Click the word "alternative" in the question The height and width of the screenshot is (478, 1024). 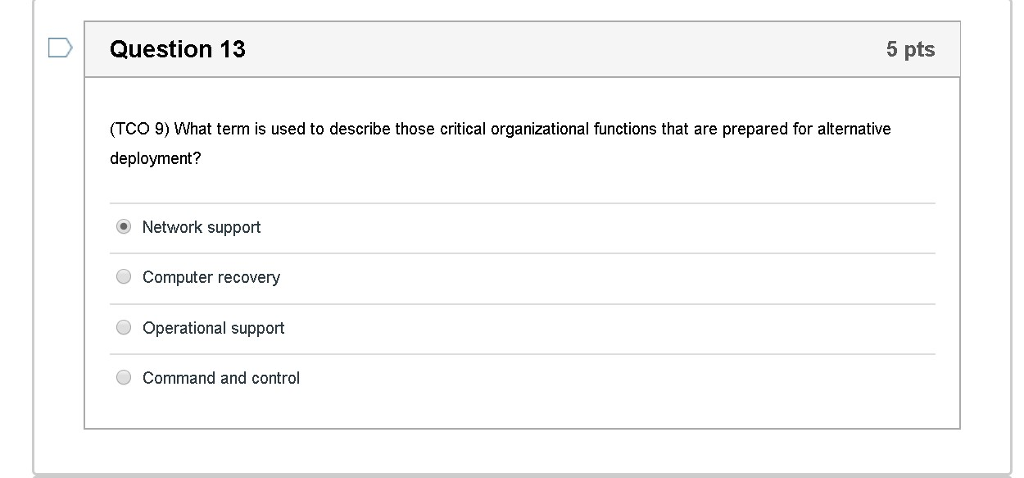click(x=853, y=129)
